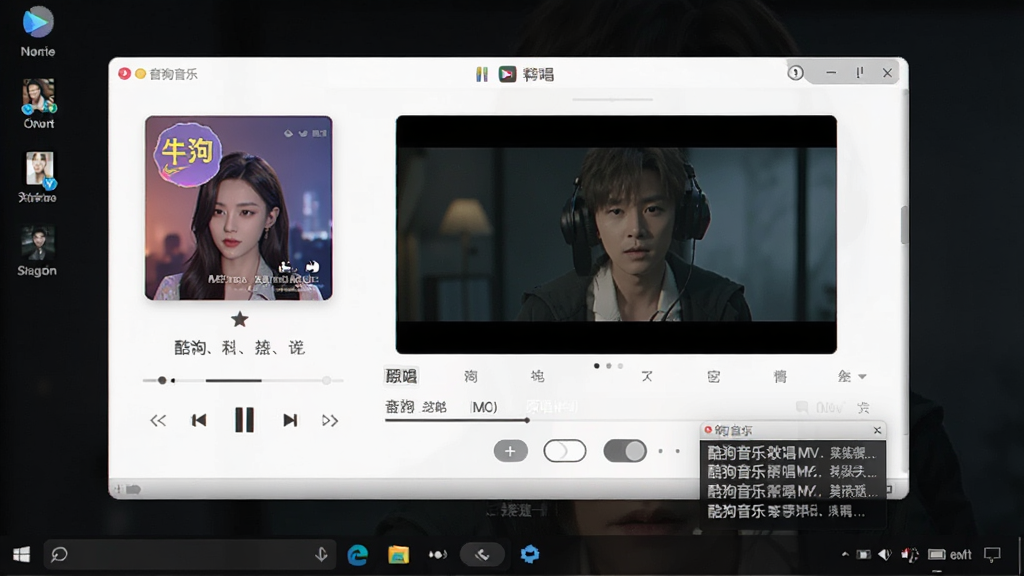Open the Nonte desktop shortcut
Image resolution: width=1024 pixels, height=576 pixels.
click(x=37, y=31)
